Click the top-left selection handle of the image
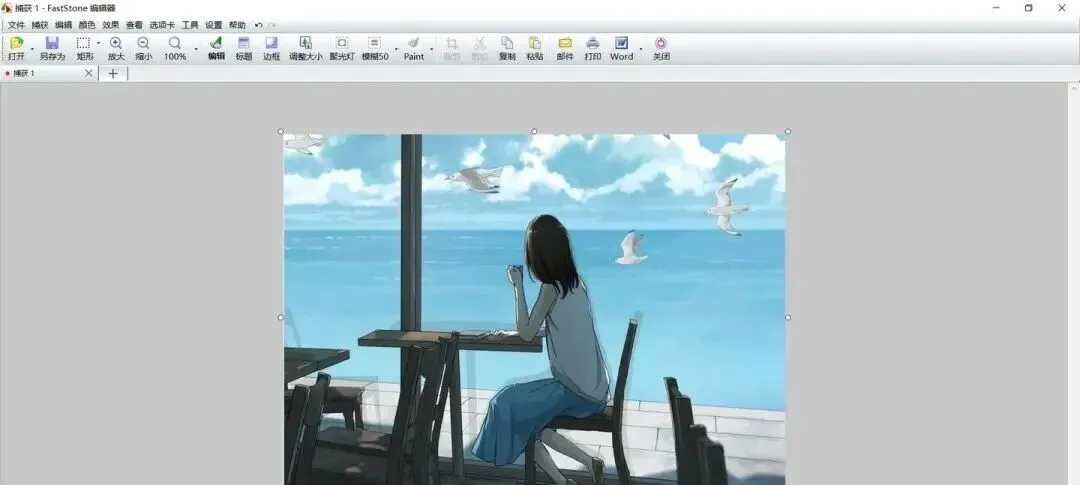 click(280, 131)
